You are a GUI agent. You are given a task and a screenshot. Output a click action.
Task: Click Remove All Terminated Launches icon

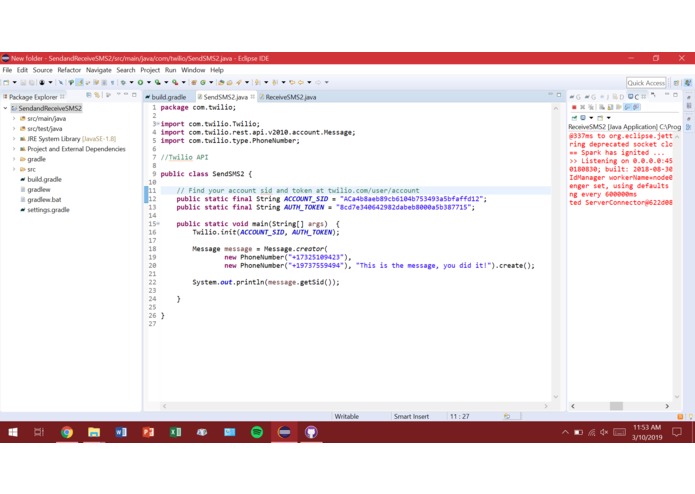[x=591, y=107]
